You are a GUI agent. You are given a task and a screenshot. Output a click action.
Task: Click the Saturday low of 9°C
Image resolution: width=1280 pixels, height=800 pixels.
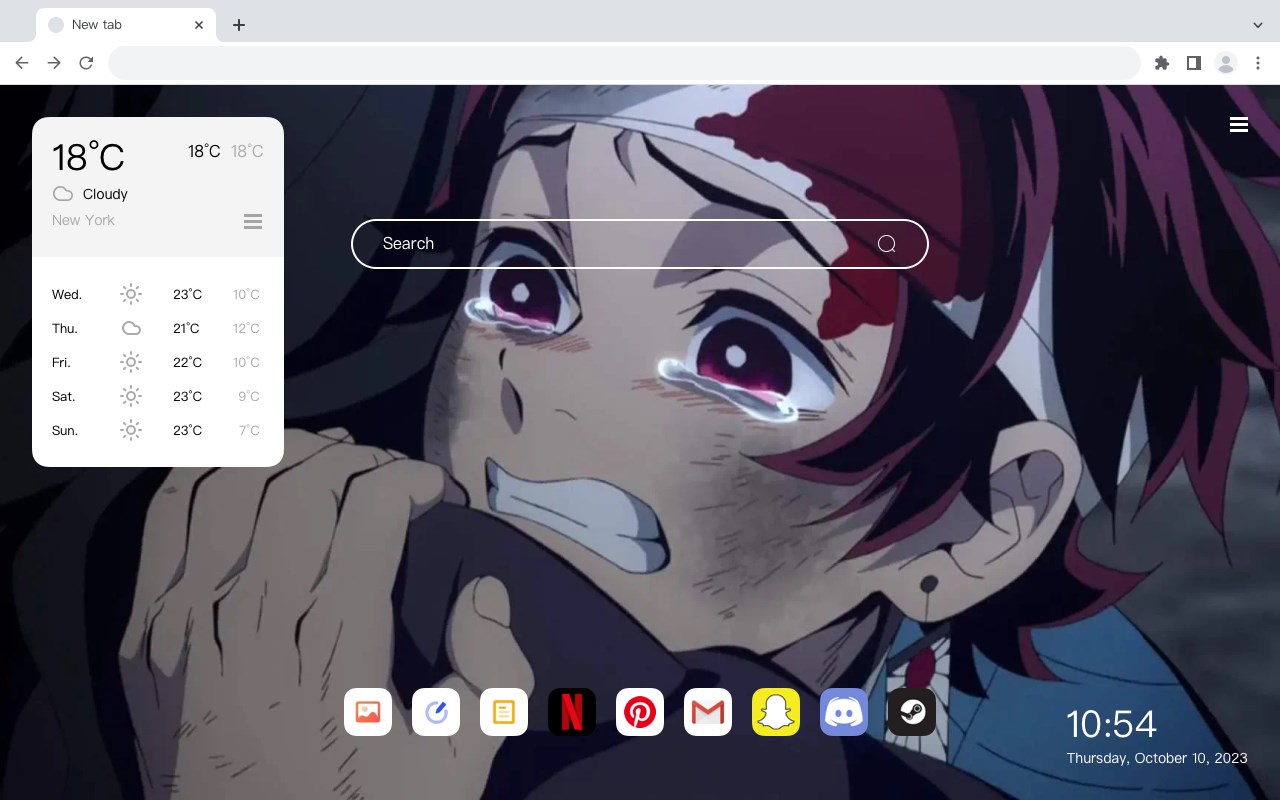pyautogui.click(x=249, y=396)
